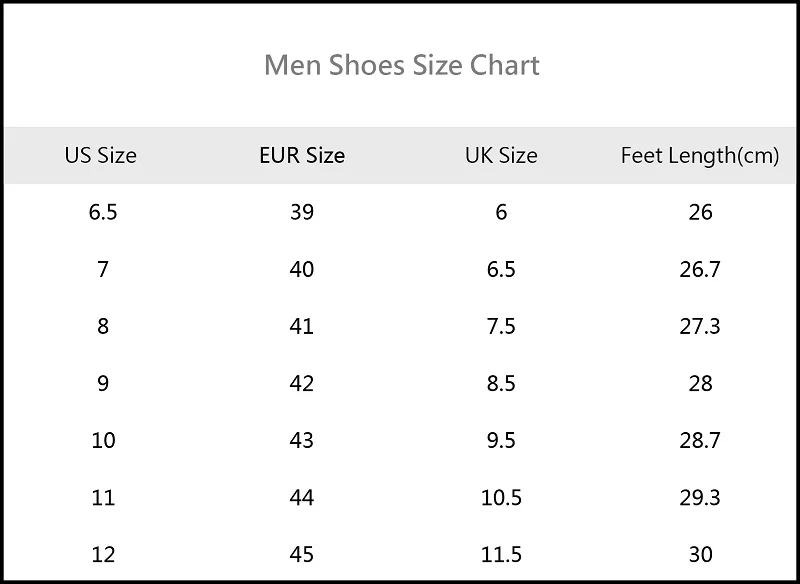Select UK size 9.5 cell
Screen dimensions: 800x584
tap(501, 441)
